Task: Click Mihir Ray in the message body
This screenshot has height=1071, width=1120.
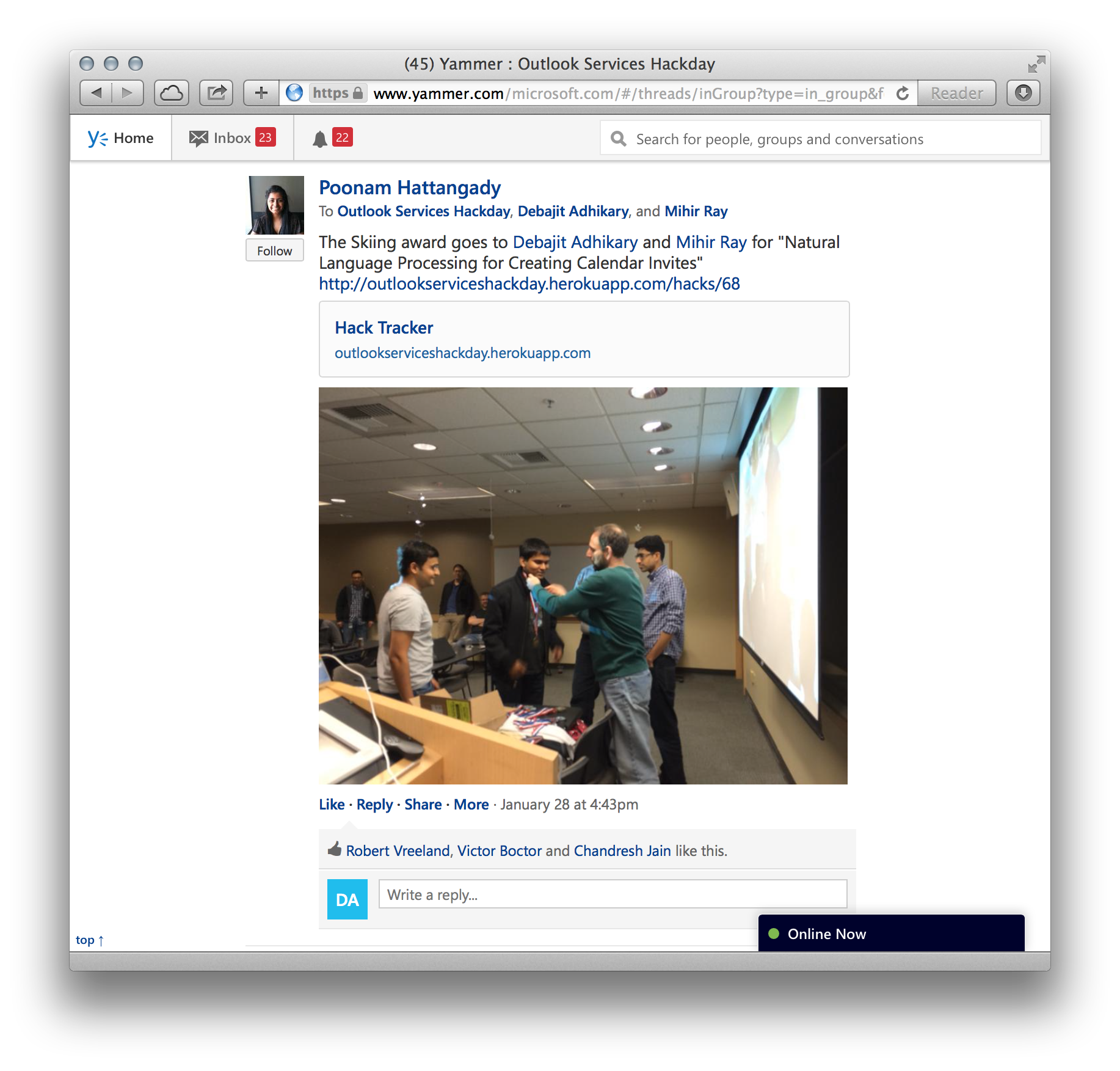Action: pyautogui.click(x=711, y=243)
